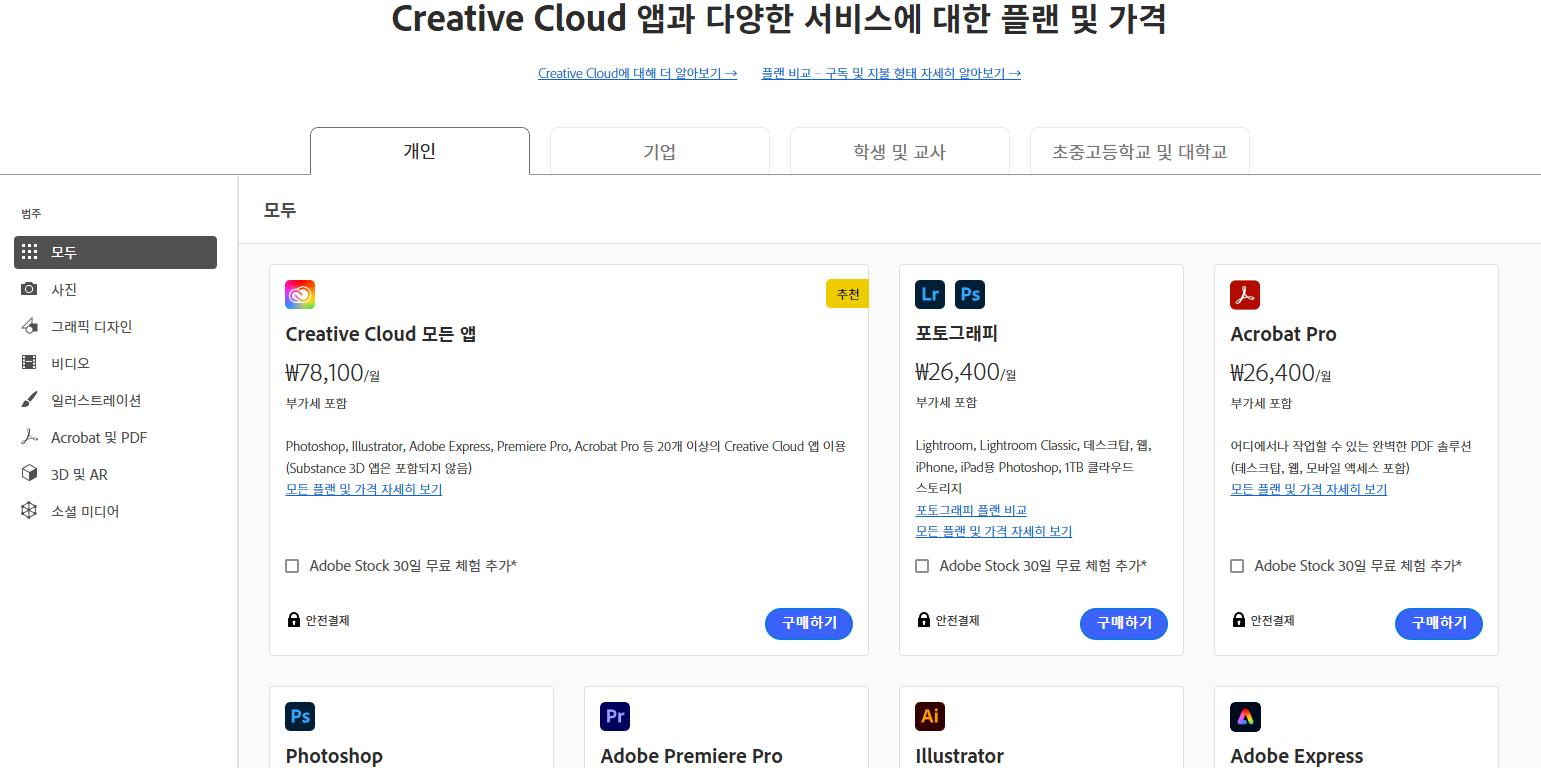Viewport: 1541px width, 768px height.
Task: Click 안전결제 text in Creative Cloud 모든 앱 card
Action: pos(328,620)
